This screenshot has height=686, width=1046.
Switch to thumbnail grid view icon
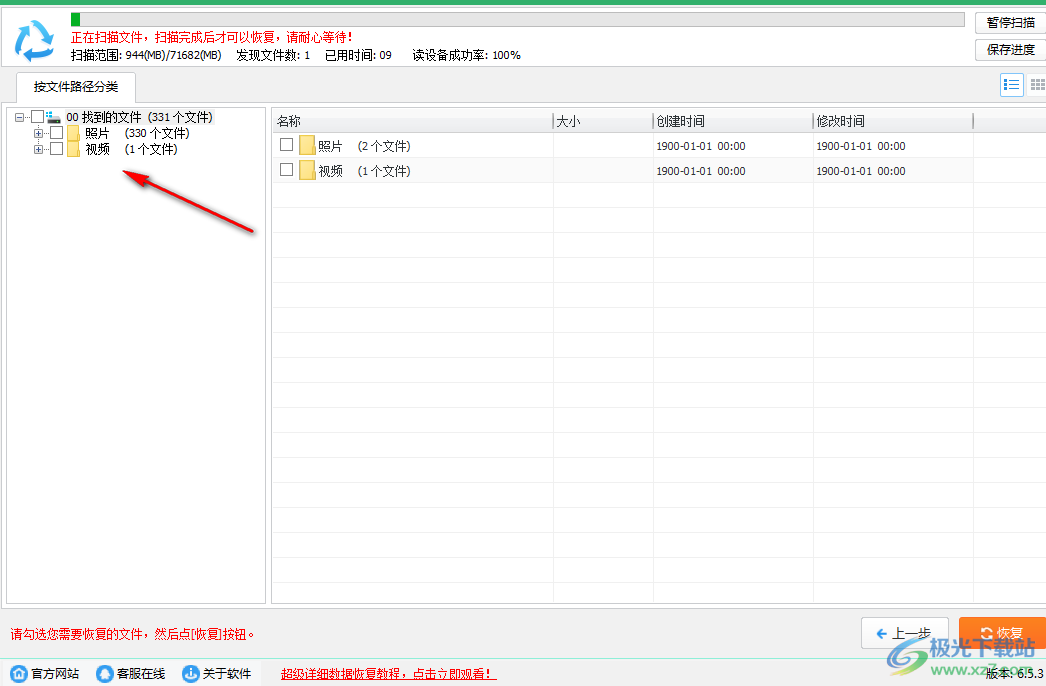tap(1037, 85)
